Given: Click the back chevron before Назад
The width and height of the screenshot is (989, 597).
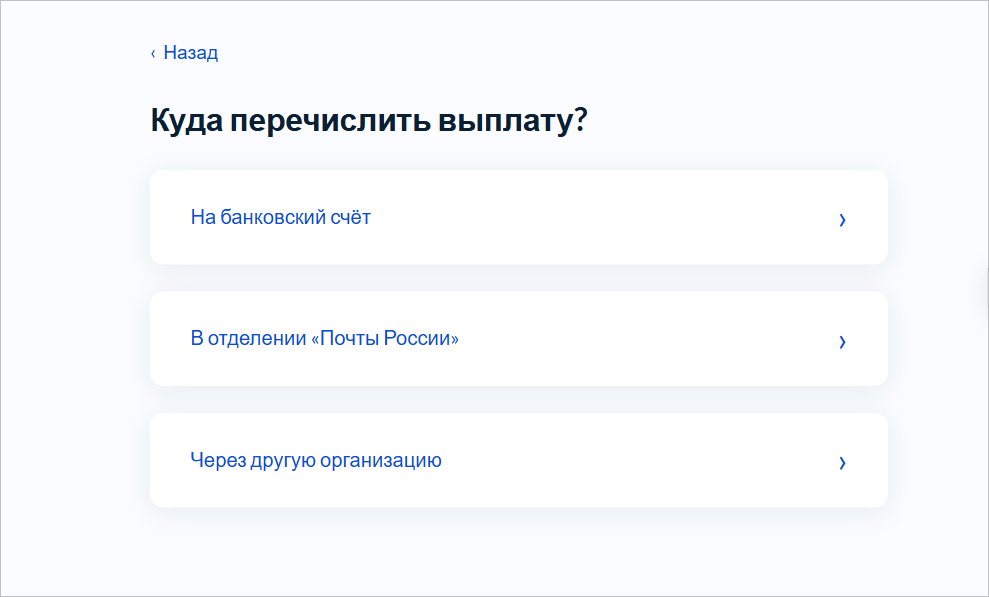Looking at the screenshot, I should [153, 54].
